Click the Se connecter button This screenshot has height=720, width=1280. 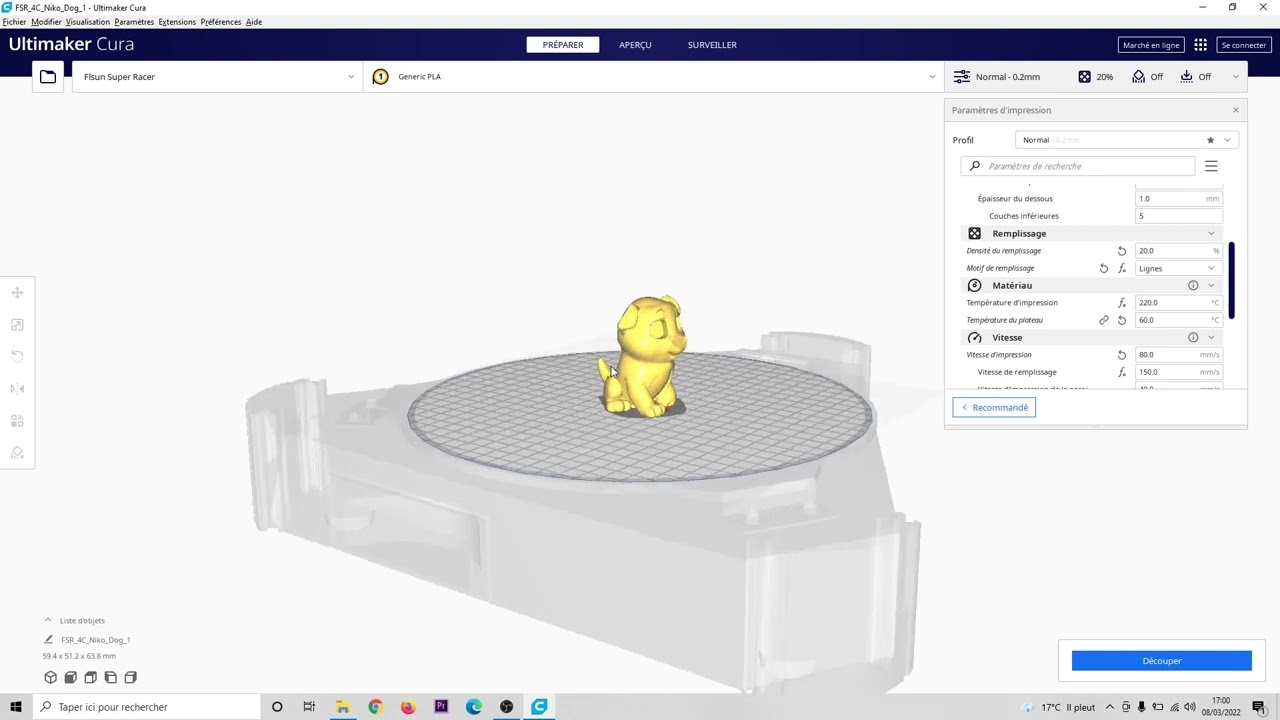point(1244,45)
